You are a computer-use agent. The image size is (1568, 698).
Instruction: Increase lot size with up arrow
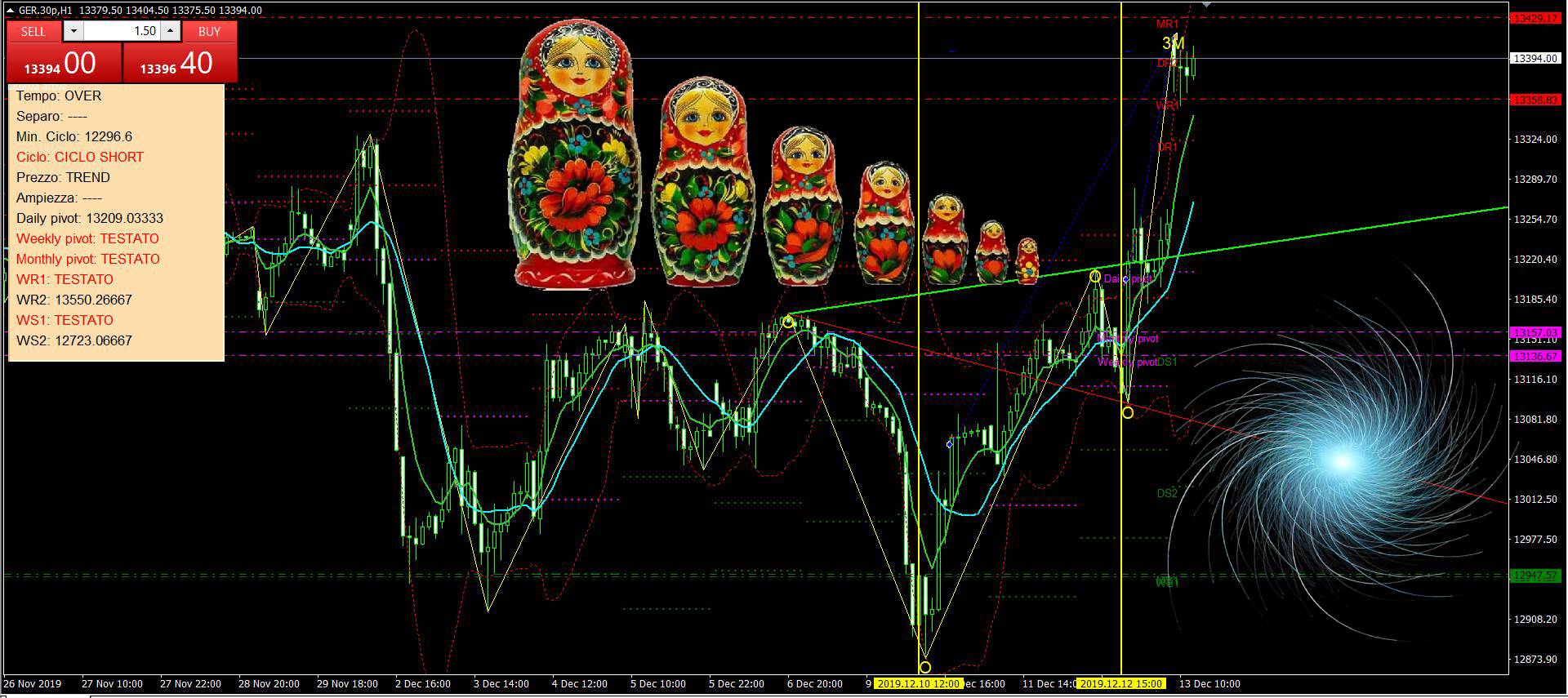(170, 31)
